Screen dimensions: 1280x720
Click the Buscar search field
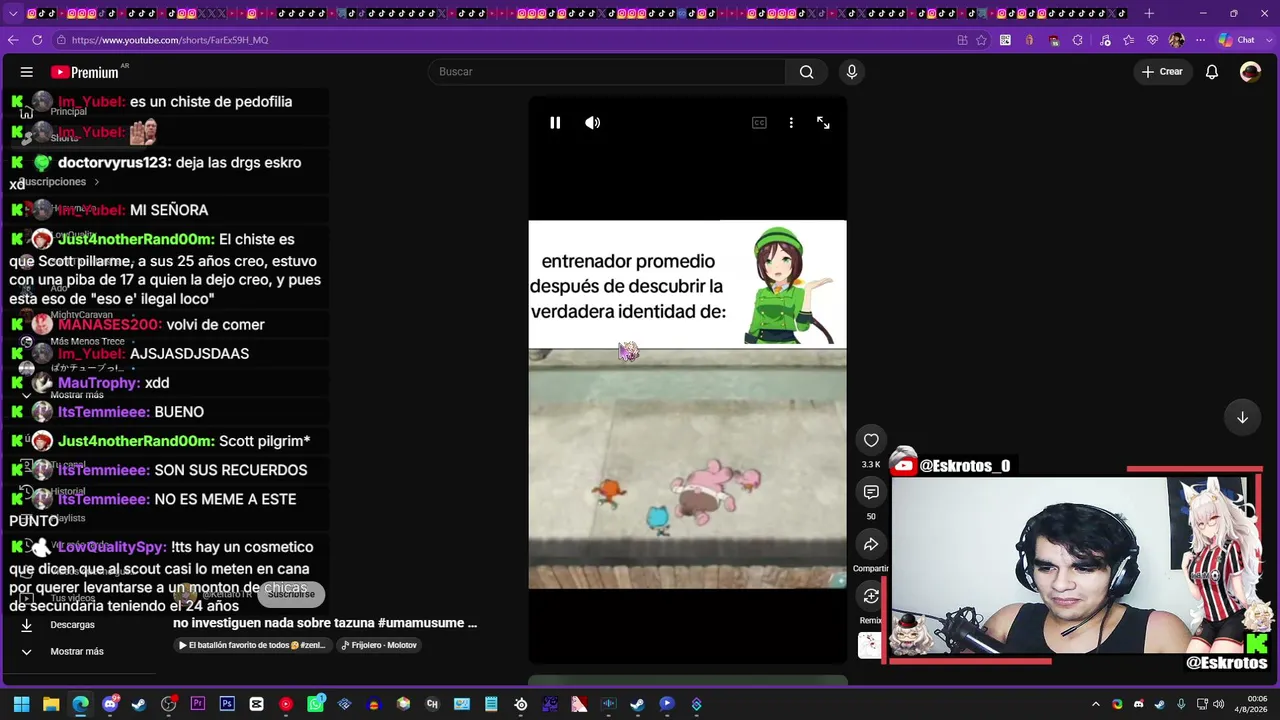[606, 72]
